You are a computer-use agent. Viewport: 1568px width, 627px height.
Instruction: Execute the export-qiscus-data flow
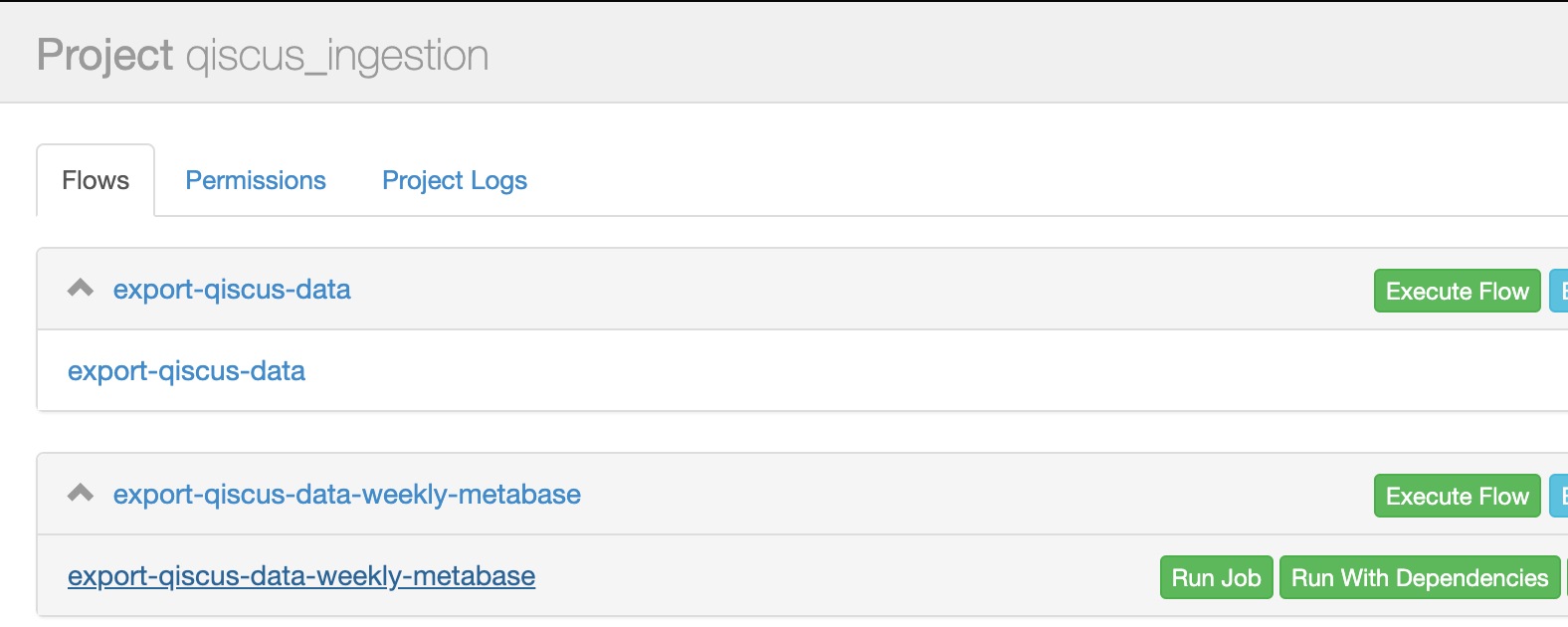[x=1457, y=291]
